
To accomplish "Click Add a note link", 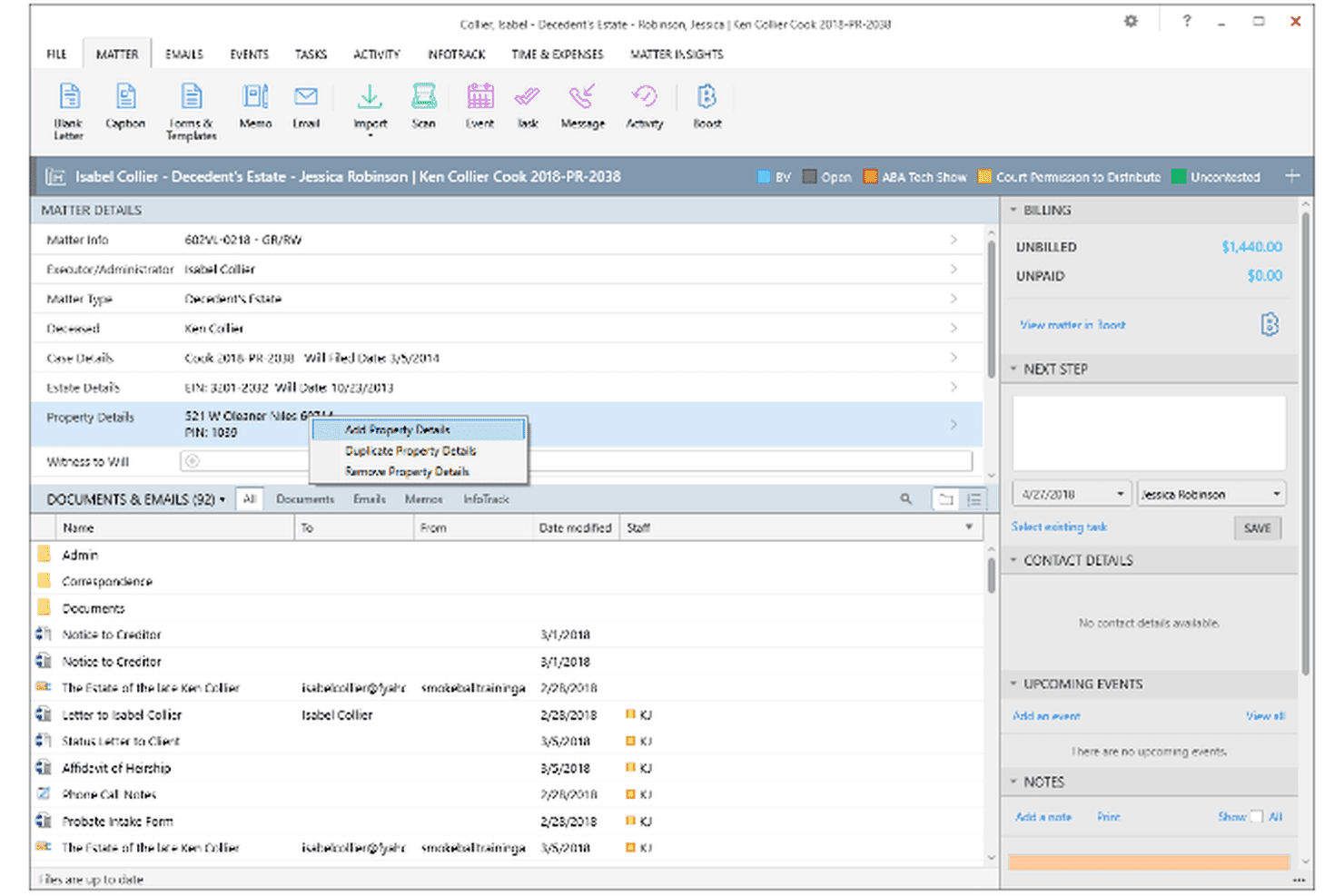I will tap(1043, 817).
